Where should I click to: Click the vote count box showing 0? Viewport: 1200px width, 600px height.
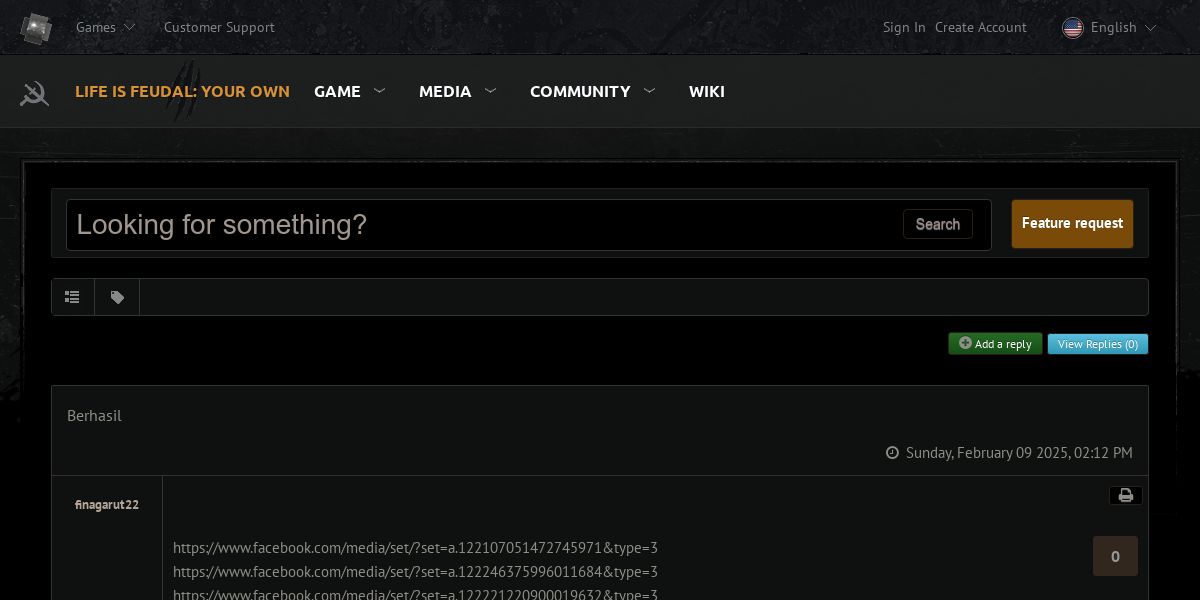click(1115, 556)
